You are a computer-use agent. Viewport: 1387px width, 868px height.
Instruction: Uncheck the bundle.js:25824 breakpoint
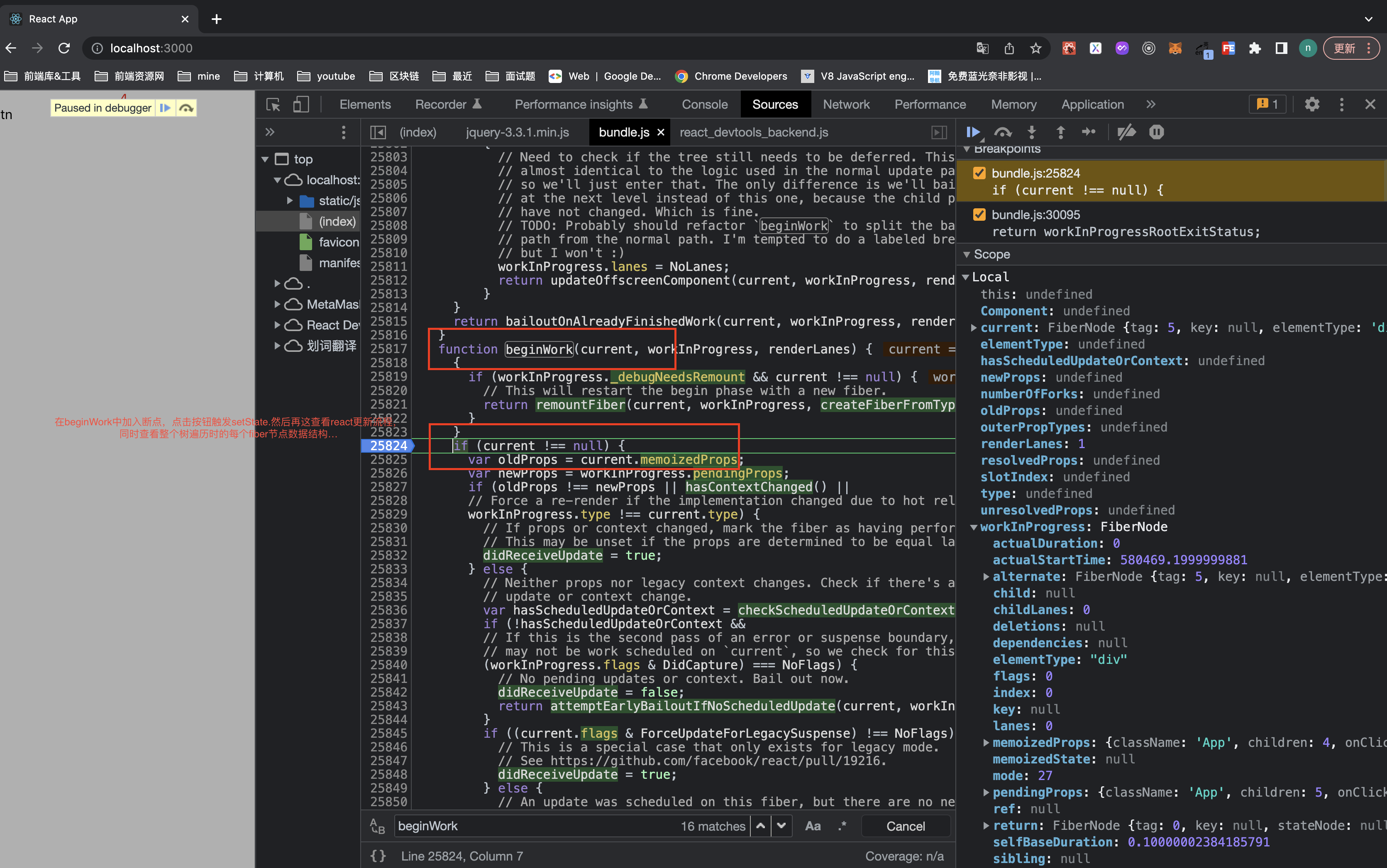[x=979, y=173]
